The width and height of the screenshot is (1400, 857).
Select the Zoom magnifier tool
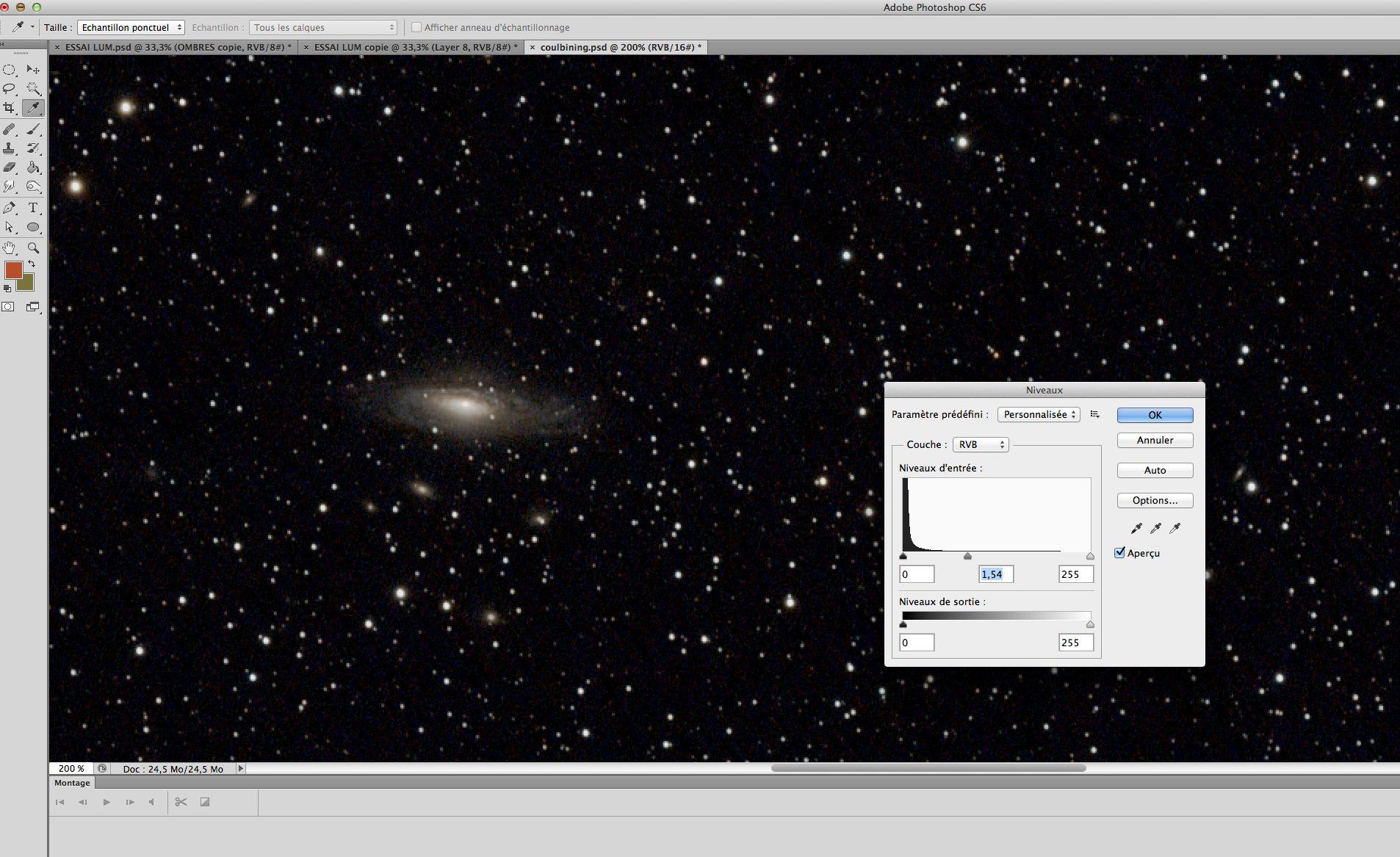coord(33,248)
